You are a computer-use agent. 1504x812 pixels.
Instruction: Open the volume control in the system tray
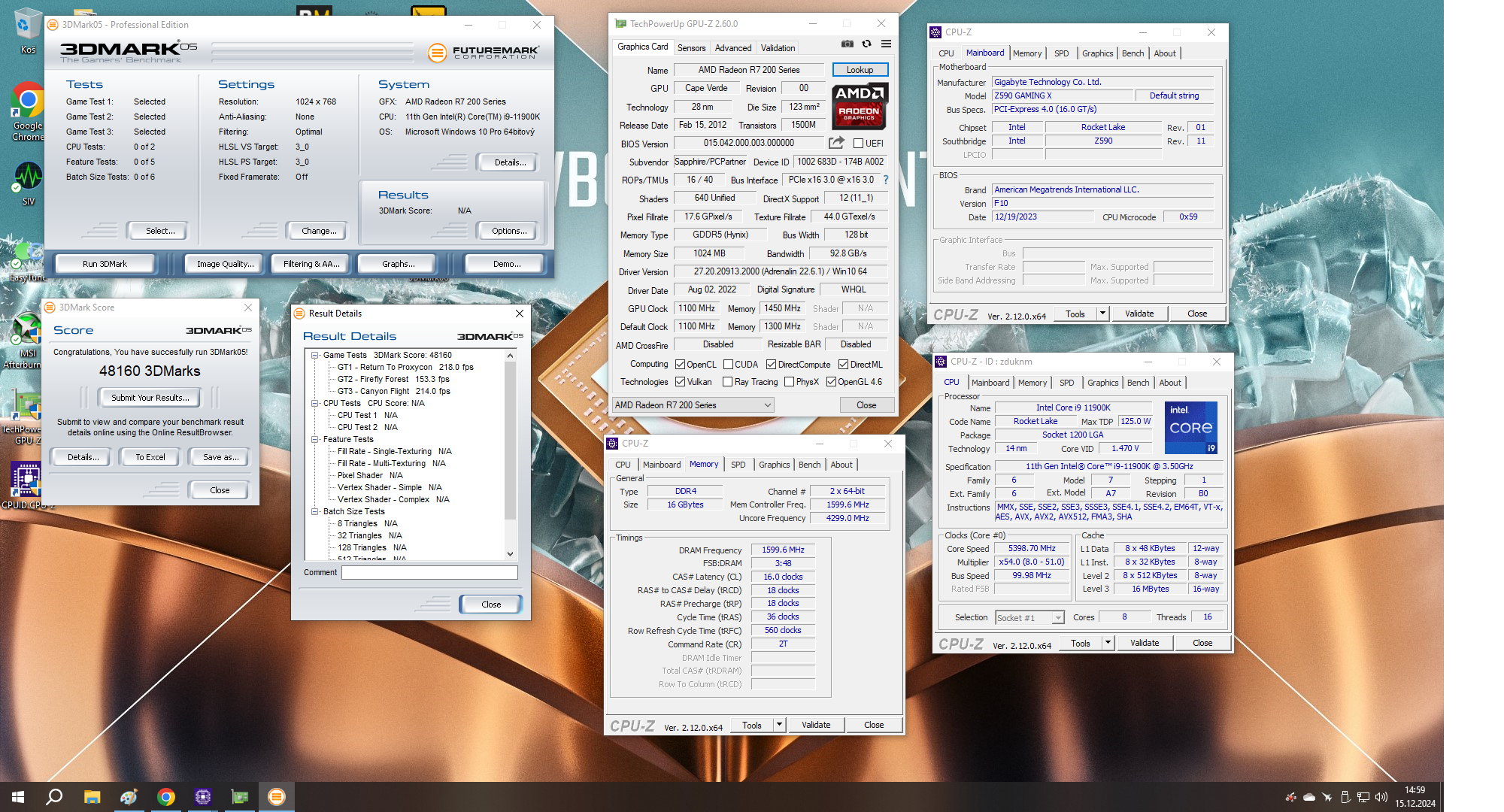(1381, 797)
